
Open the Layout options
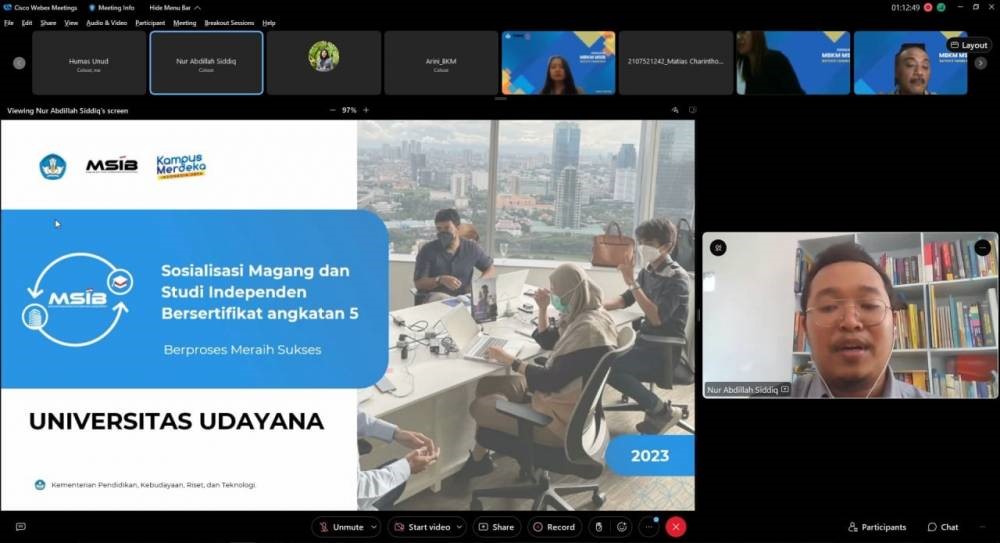(969, 45)
